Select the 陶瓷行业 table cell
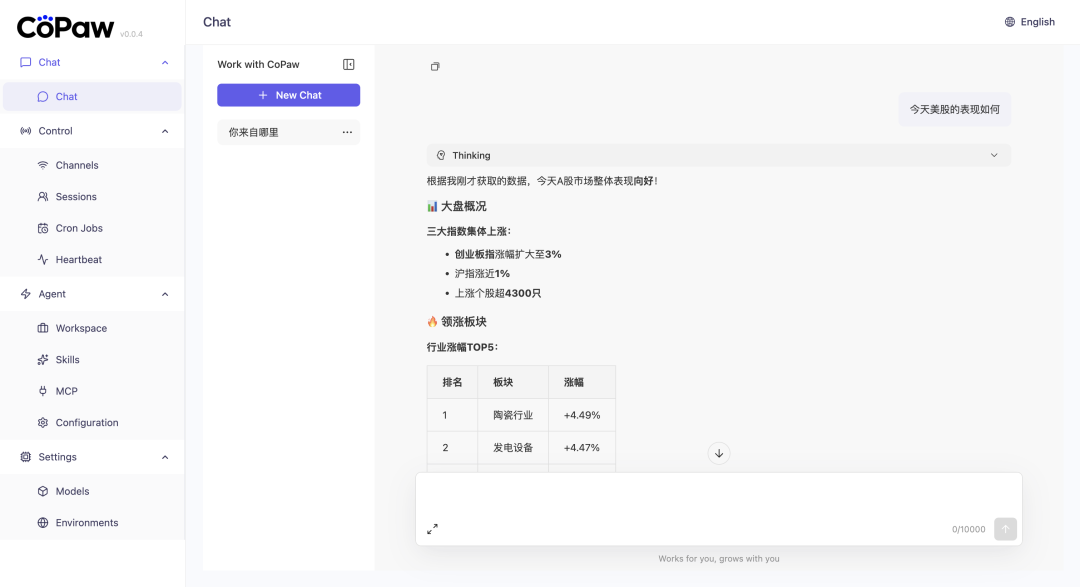 coord(513,415)
